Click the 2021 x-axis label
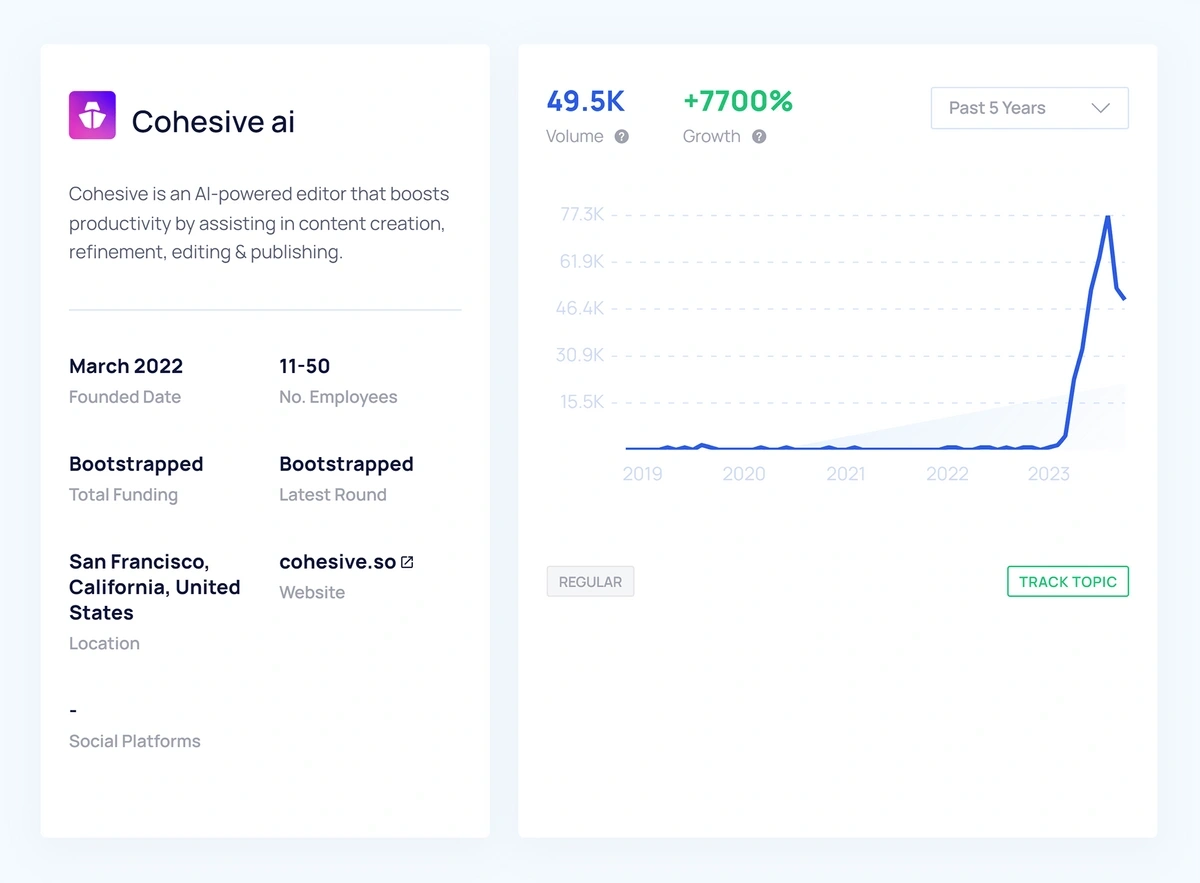The width and height of the screenshot is (1200, 883). pyautogui.click(x=845, y=474)
